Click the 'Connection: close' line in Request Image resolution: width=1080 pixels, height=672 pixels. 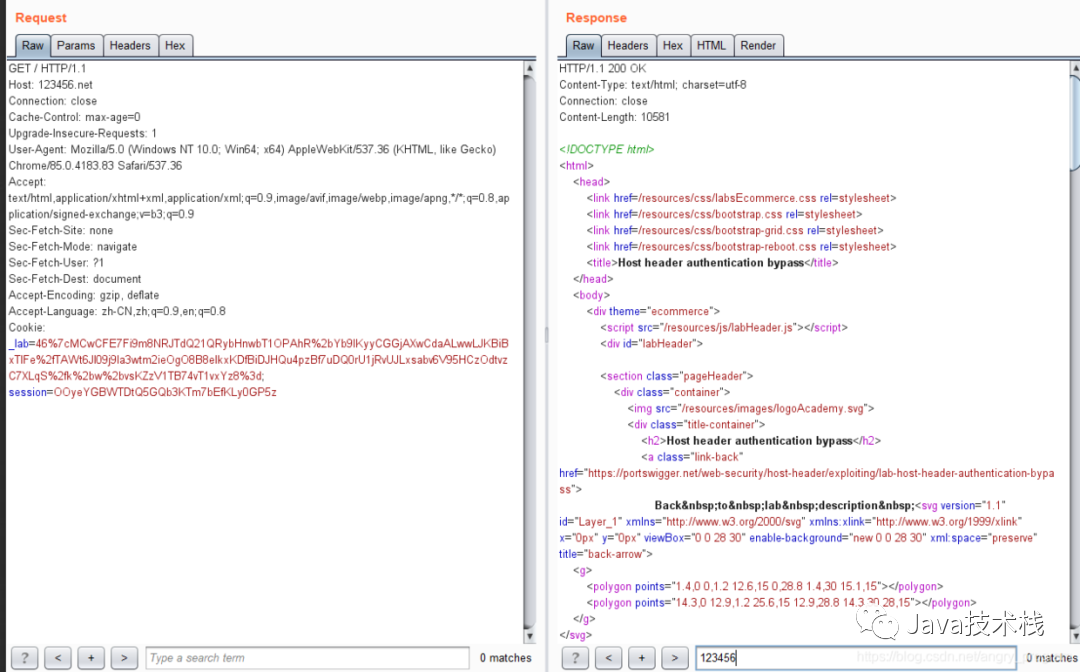click(52, 101)
